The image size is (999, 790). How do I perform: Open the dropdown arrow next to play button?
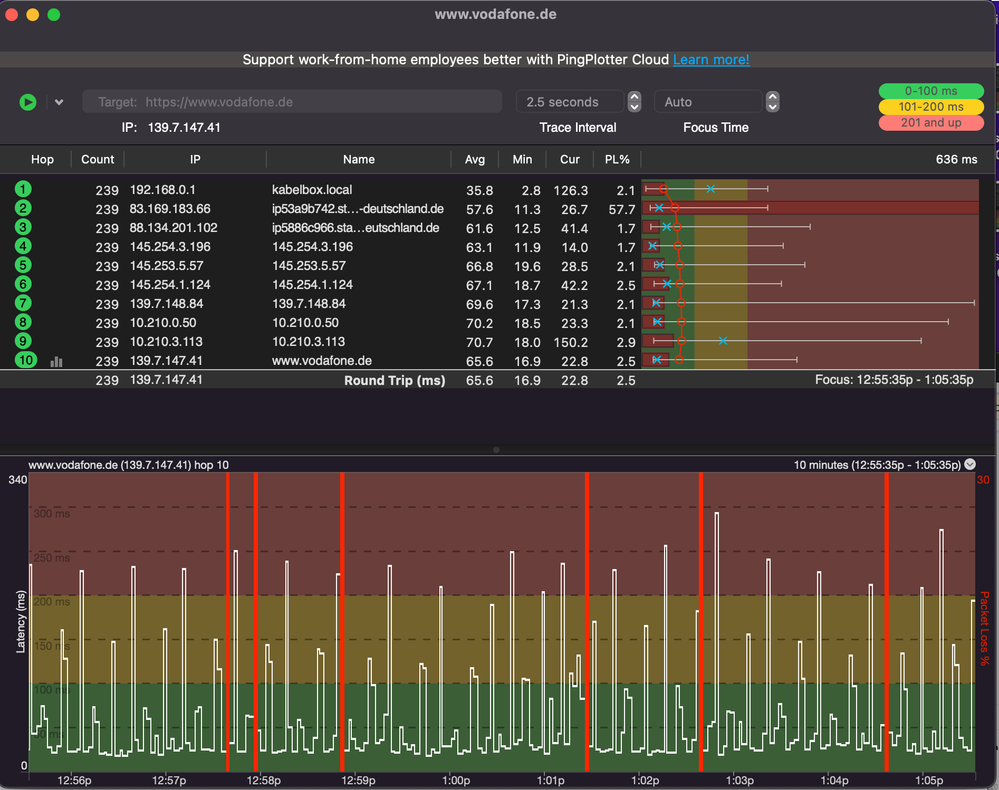59,102
